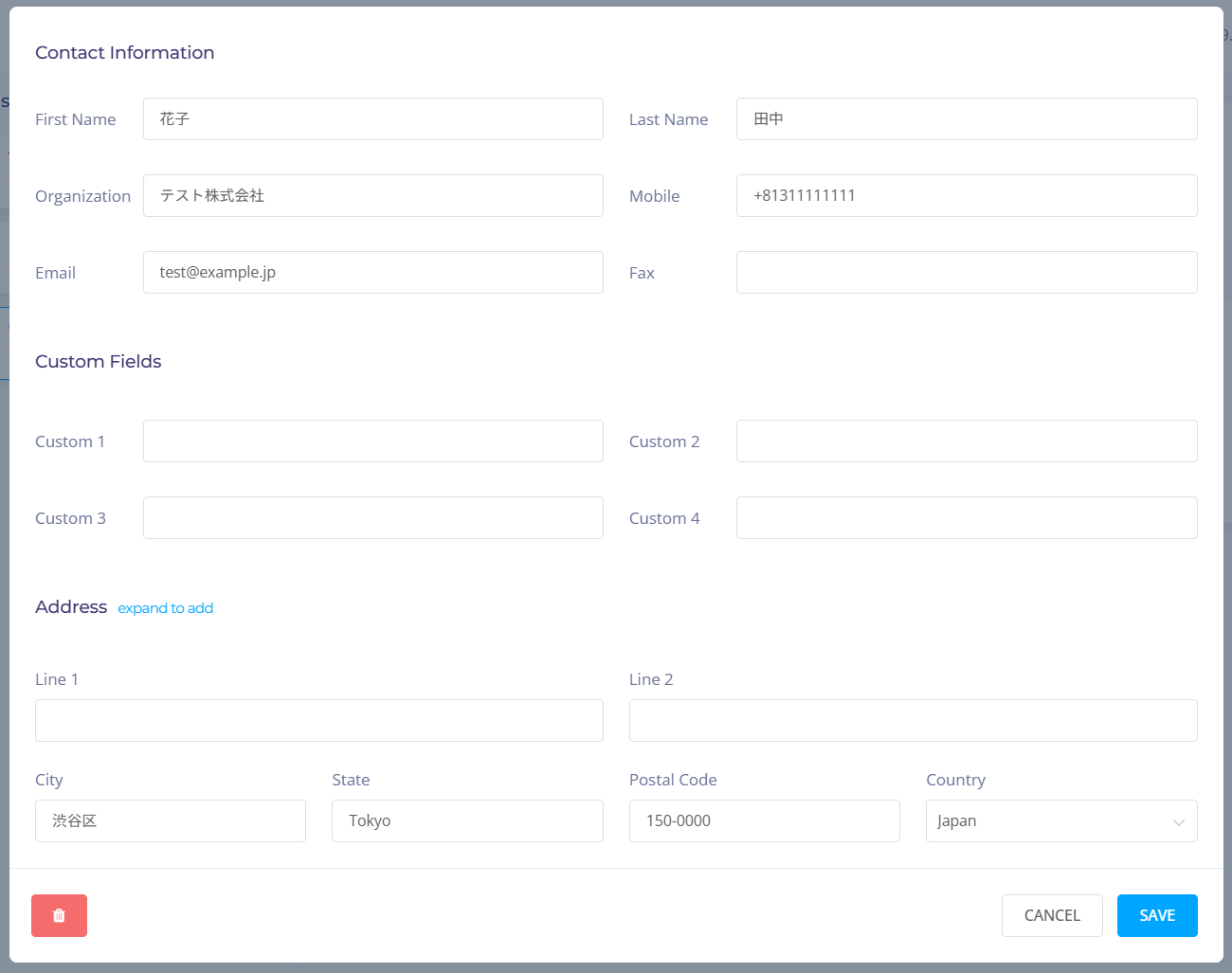The image size is (1232, 973).
Task: Click the address Line 1 field
Action: tap(319, 721)
